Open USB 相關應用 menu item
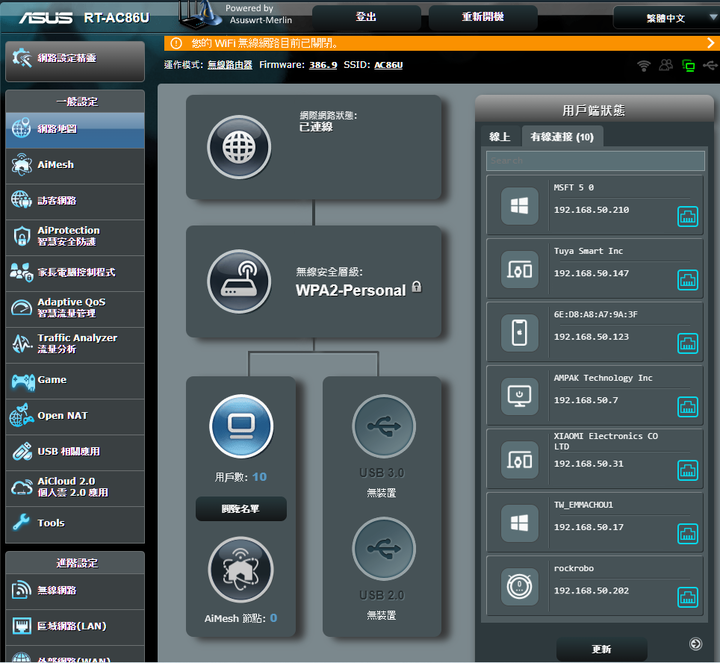Image resolution: width=720 pixels, height=663 pixels. (x=75, y=452)
